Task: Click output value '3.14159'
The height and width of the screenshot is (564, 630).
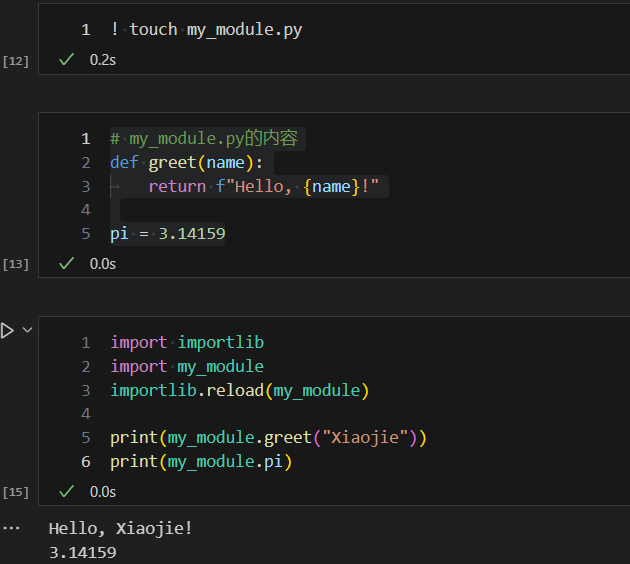Action: (x=83, y=553)
